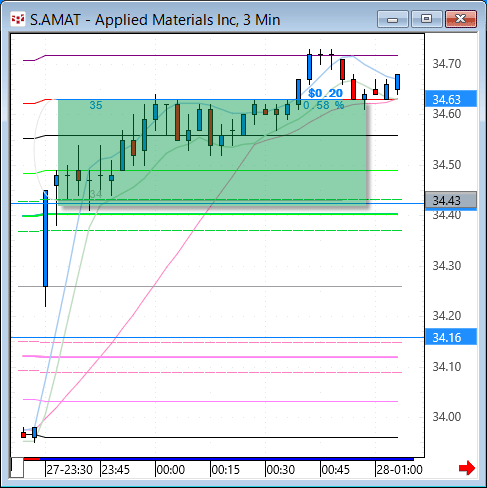Click the 28-01:00 time axis label

[x=399, y=470]
